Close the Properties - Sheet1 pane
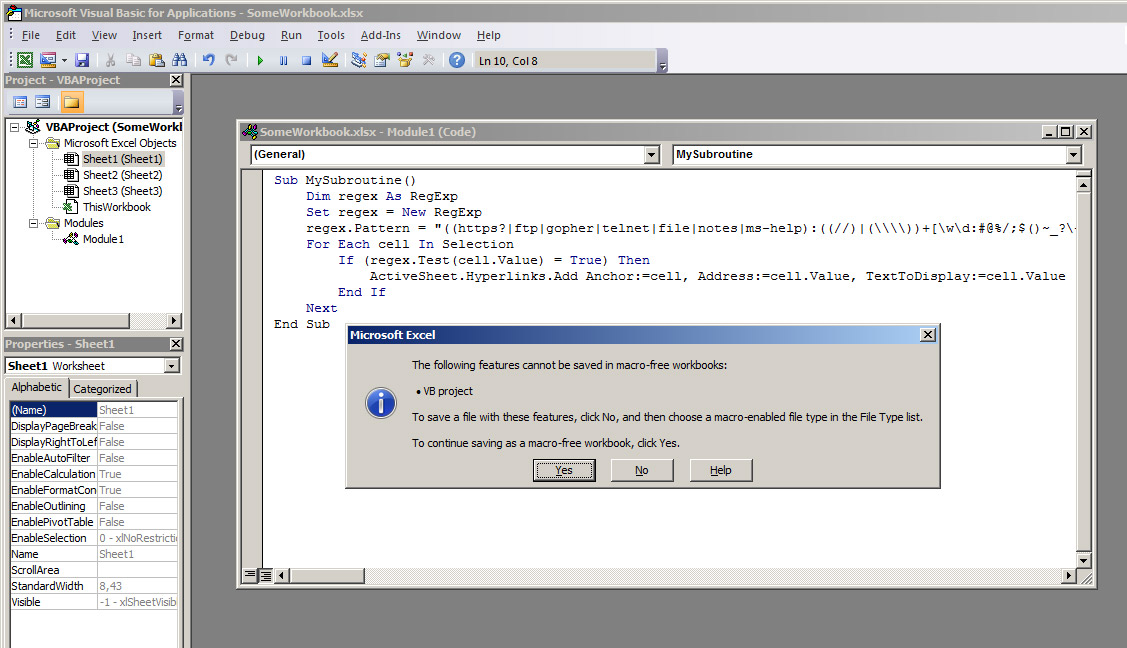Screen dimensions: 1127x648 pyautogui.click(x=176, y=344)
